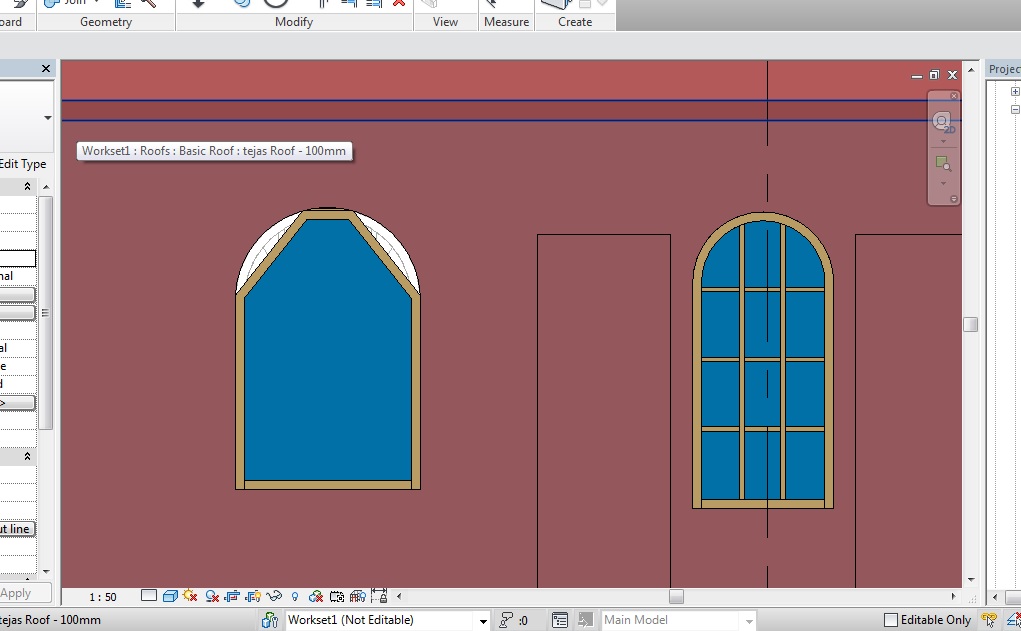Close the Properties palette

click(46, 69)
